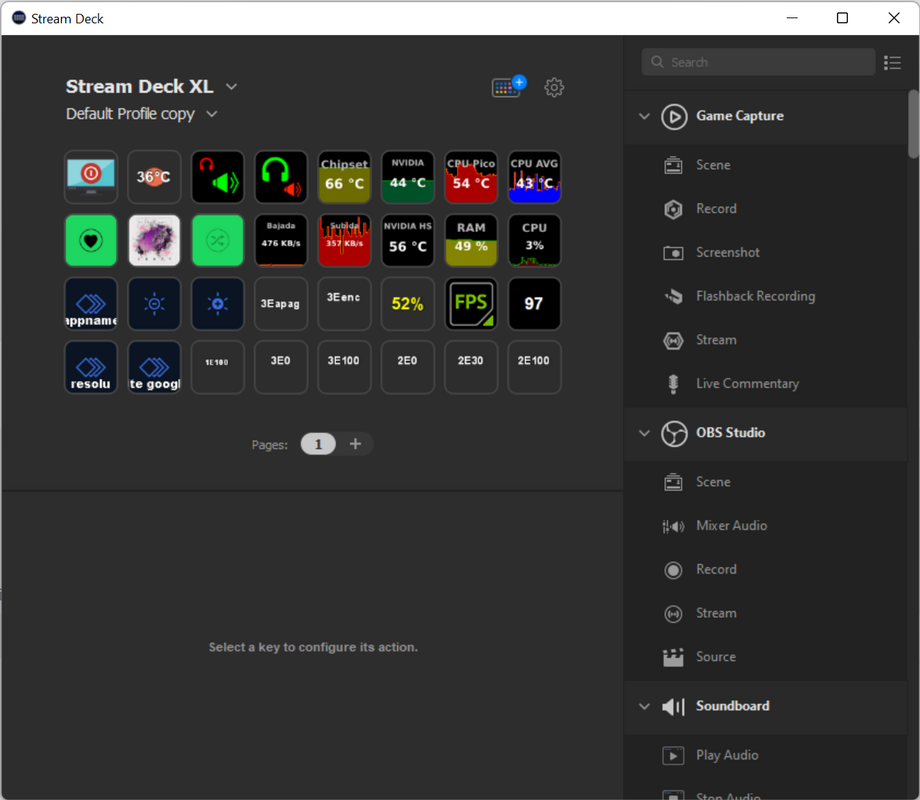Open the Stream Deck XL device dropdown

pos(232,87)
